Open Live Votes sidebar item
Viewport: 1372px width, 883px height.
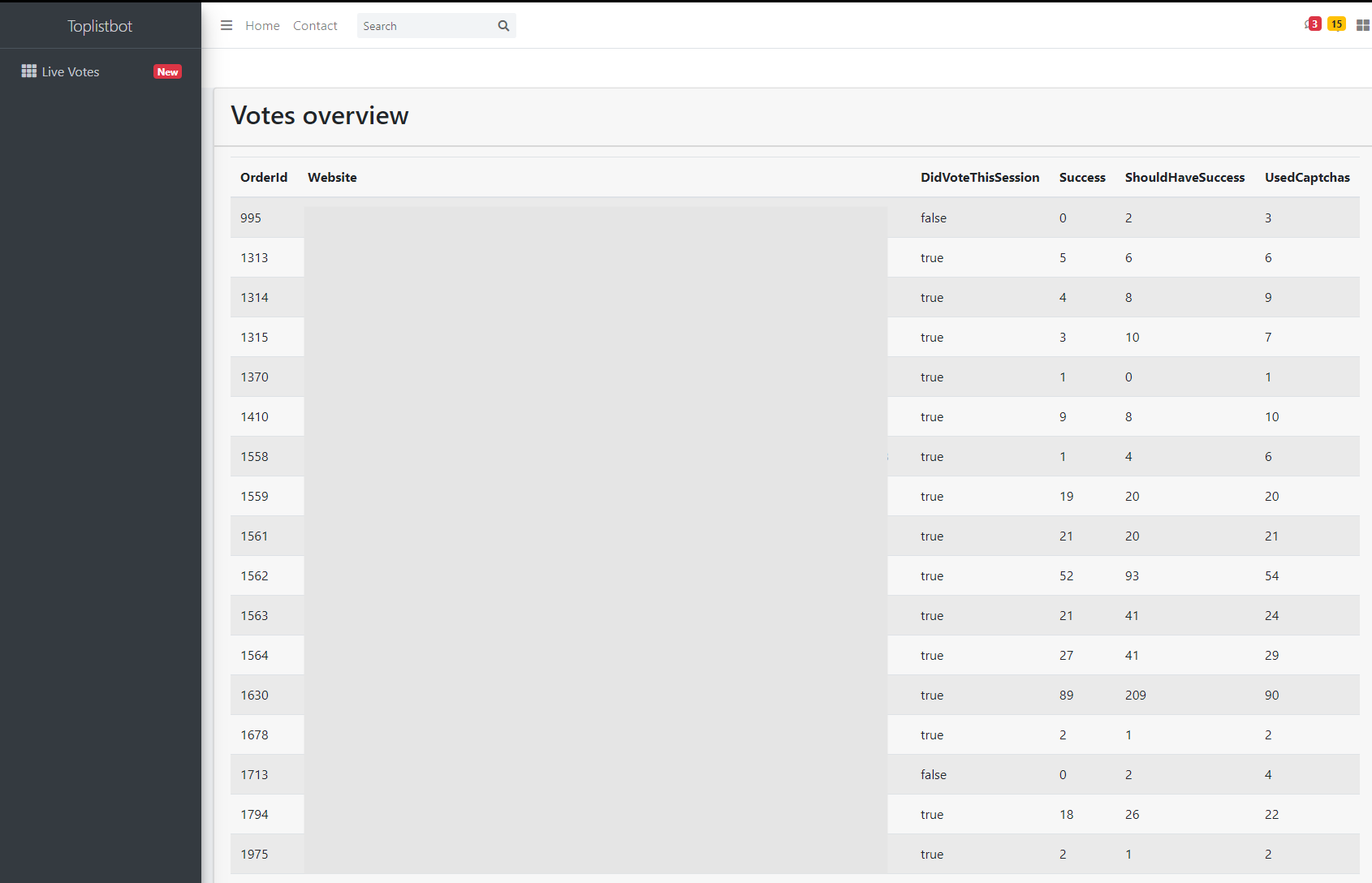(x=101, y=71)
